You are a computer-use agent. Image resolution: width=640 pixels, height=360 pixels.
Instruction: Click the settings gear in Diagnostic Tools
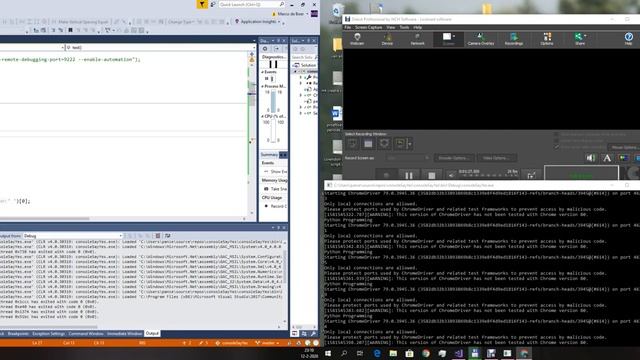coord(265,49)
